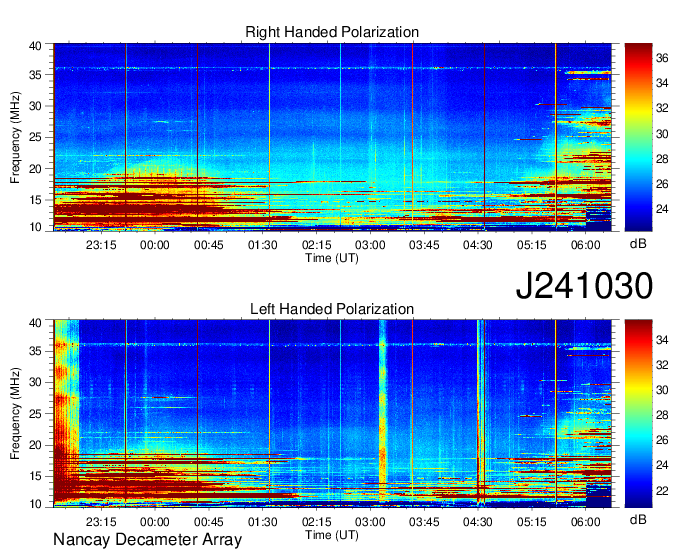Click the "02:15" time tick on Left Handed plot
This screenshot has height=552, width=680.
point(317,522)
